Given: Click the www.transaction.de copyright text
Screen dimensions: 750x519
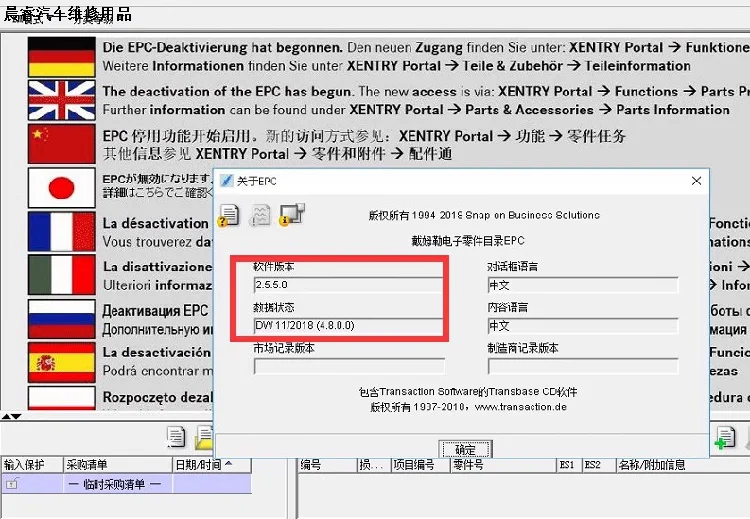Looking at the screenshot, I should tap(468, 407).
